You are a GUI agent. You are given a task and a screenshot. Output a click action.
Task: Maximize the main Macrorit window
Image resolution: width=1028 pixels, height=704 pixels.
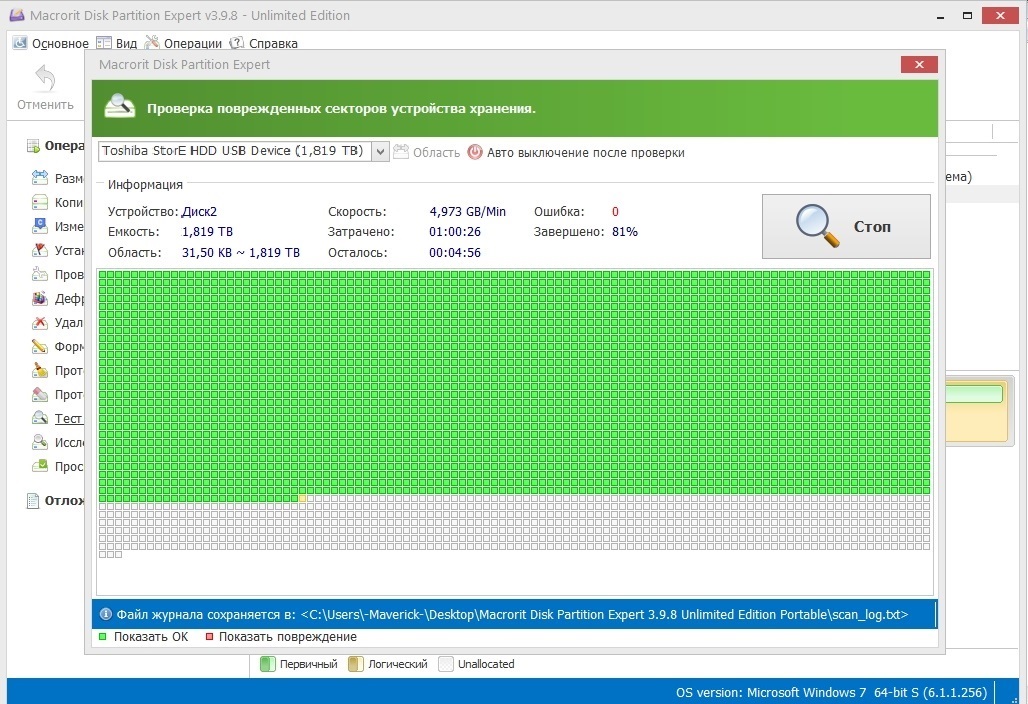(967, 15)
